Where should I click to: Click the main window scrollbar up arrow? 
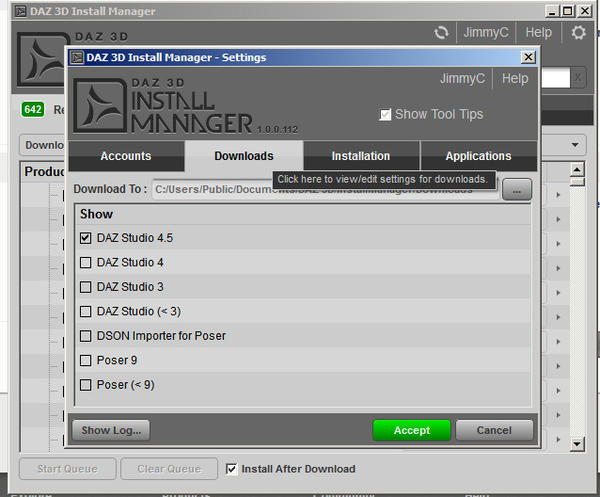577,169
